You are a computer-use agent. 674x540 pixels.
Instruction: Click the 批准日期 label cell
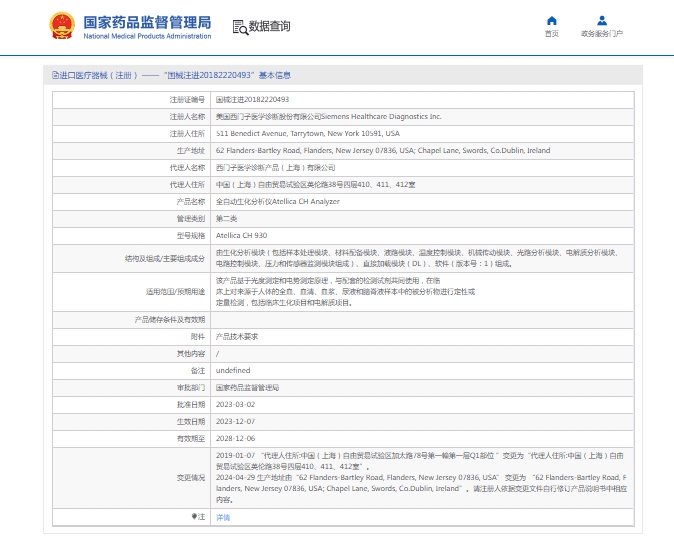point(132,405)
